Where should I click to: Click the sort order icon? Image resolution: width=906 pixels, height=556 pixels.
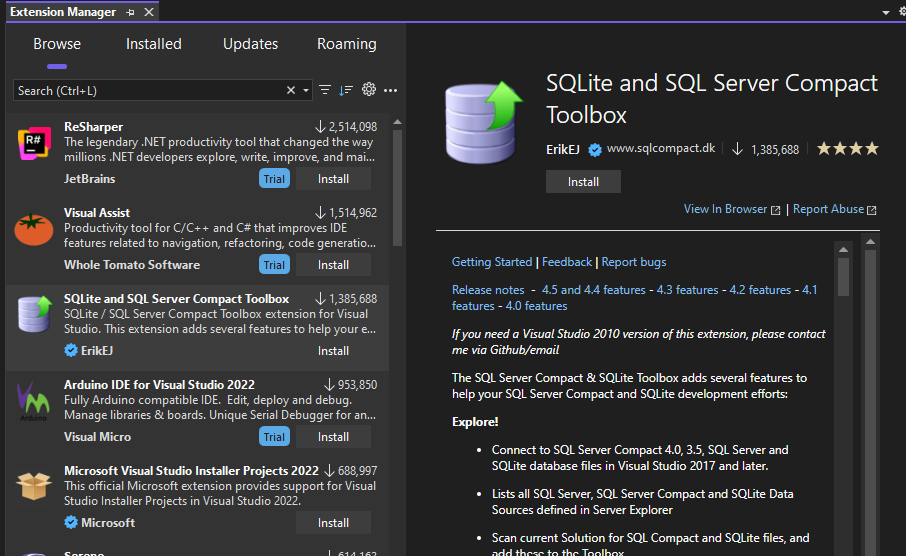(x=347, y=90)
